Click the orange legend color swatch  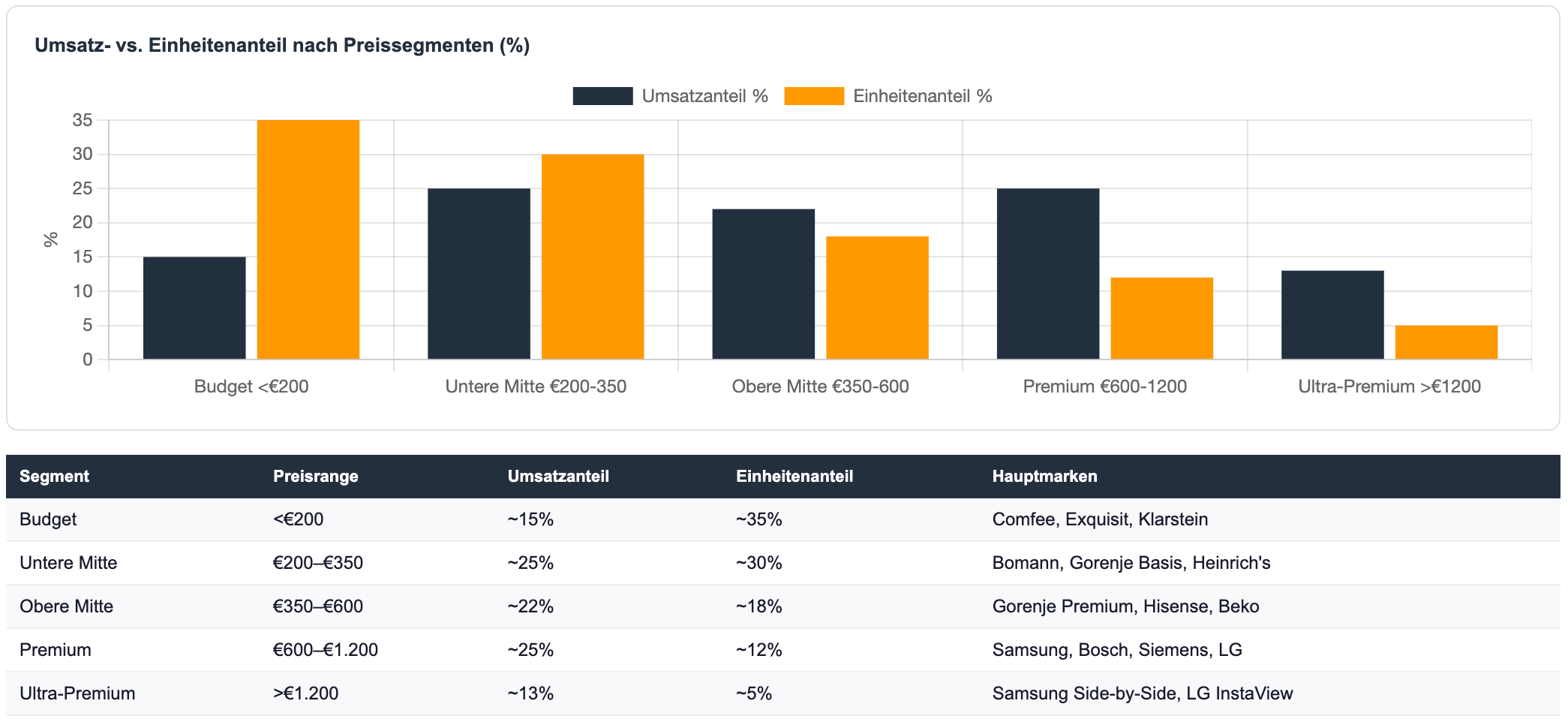click(814, 96)
